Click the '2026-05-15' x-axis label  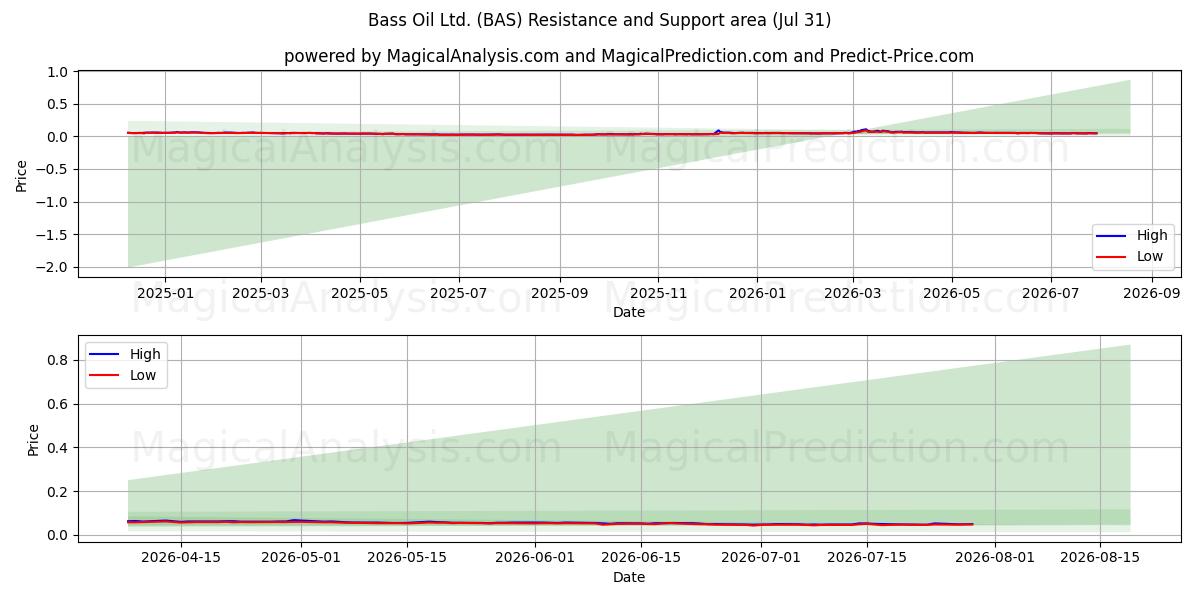407,558
